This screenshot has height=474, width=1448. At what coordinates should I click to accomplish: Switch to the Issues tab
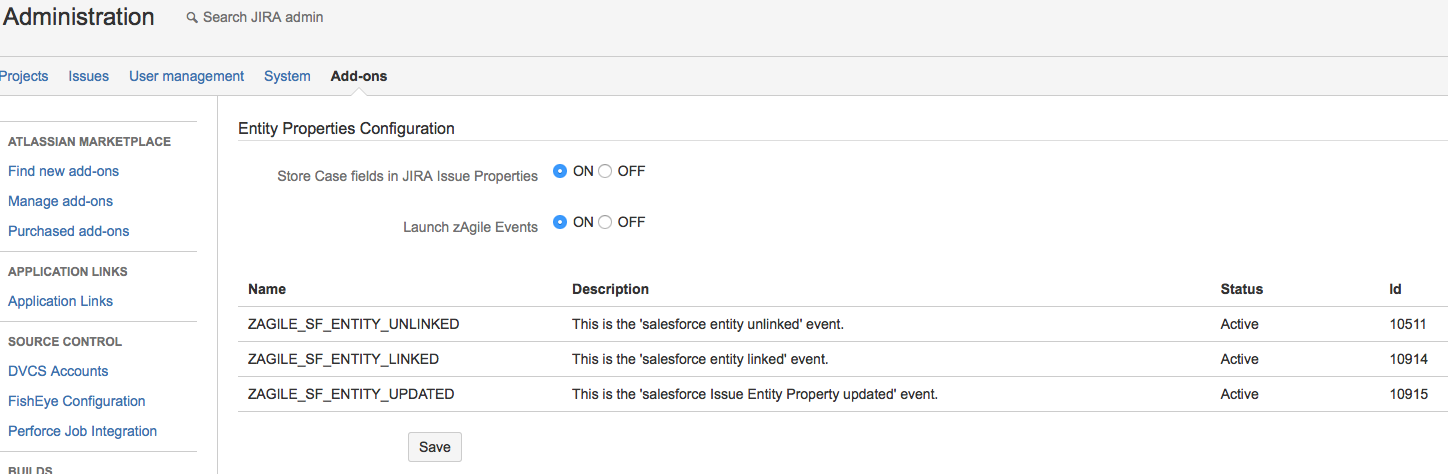[89, 76]
